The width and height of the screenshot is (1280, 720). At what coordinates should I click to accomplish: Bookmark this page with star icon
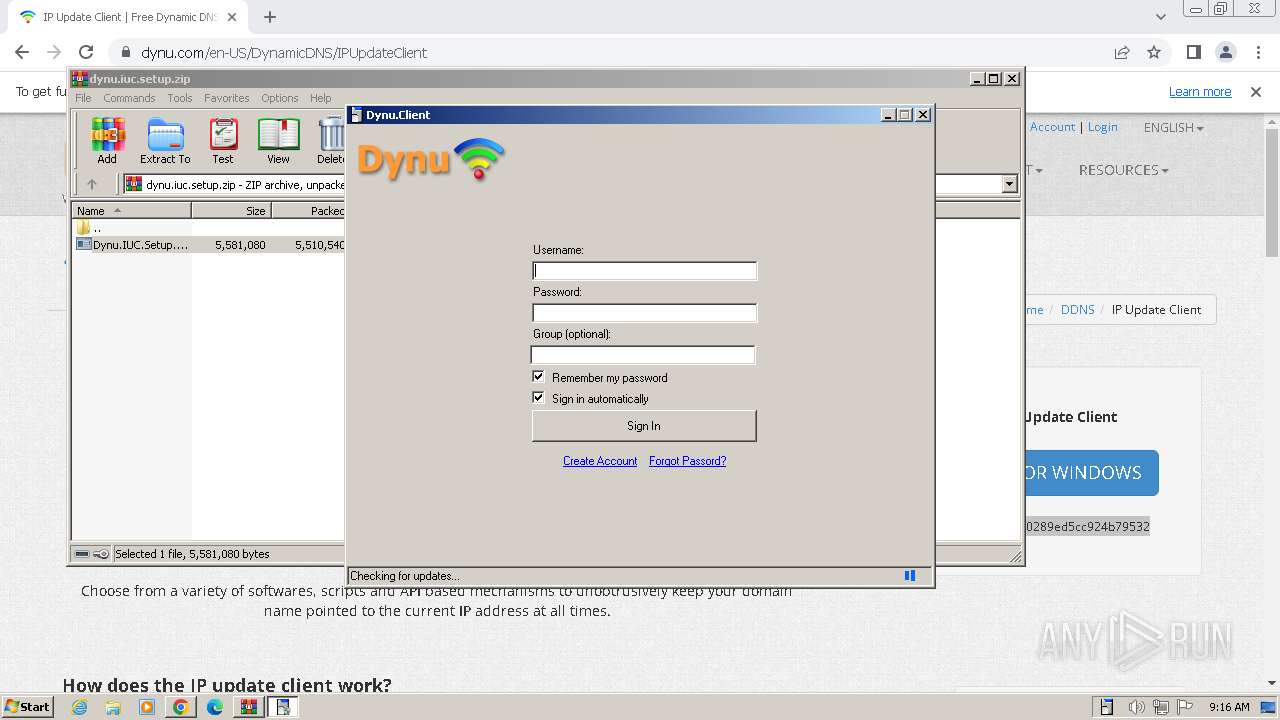pyautogui.click(x=1154, y=52)
